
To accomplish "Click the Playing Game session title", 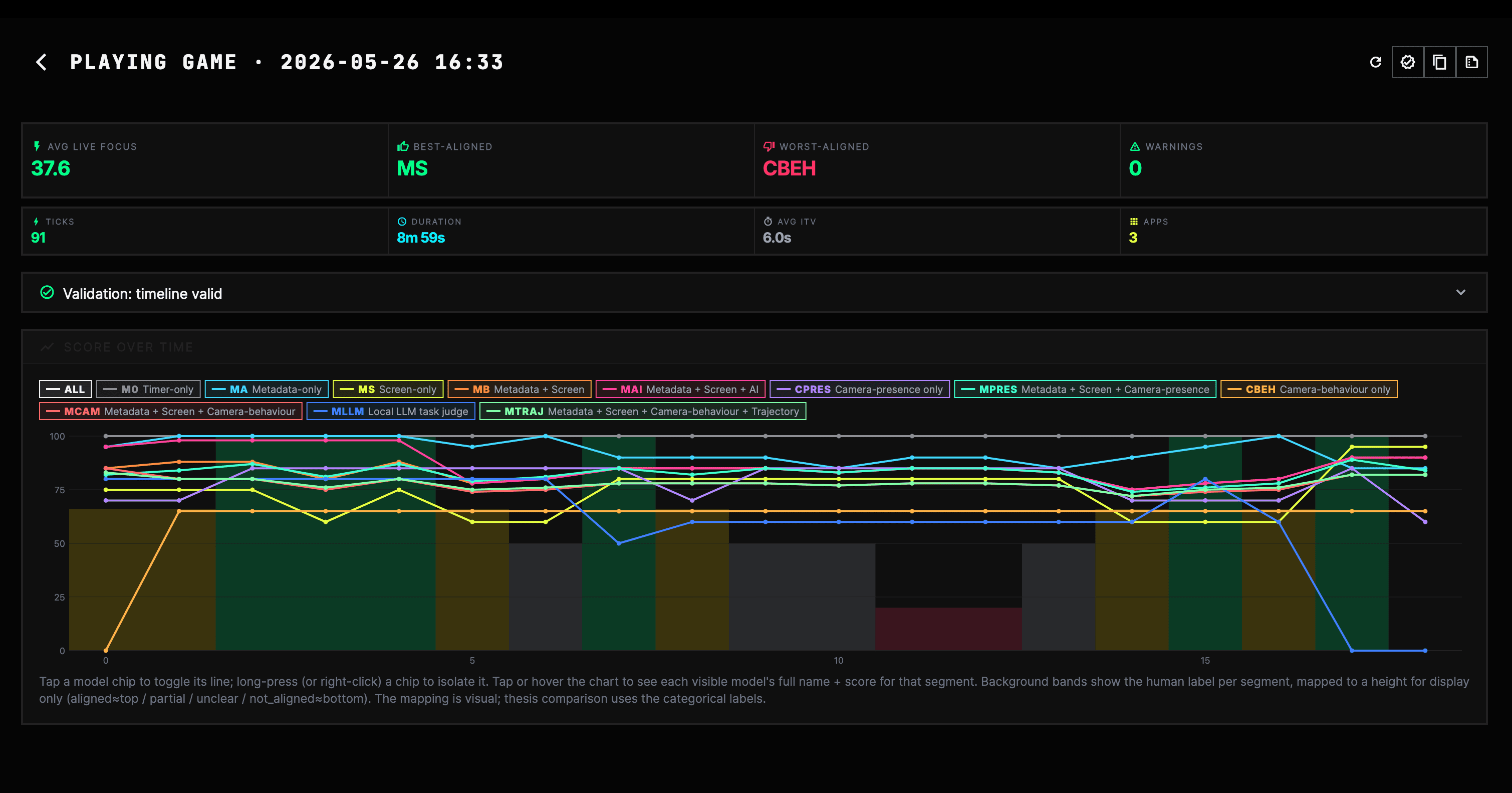I will 287,62.
